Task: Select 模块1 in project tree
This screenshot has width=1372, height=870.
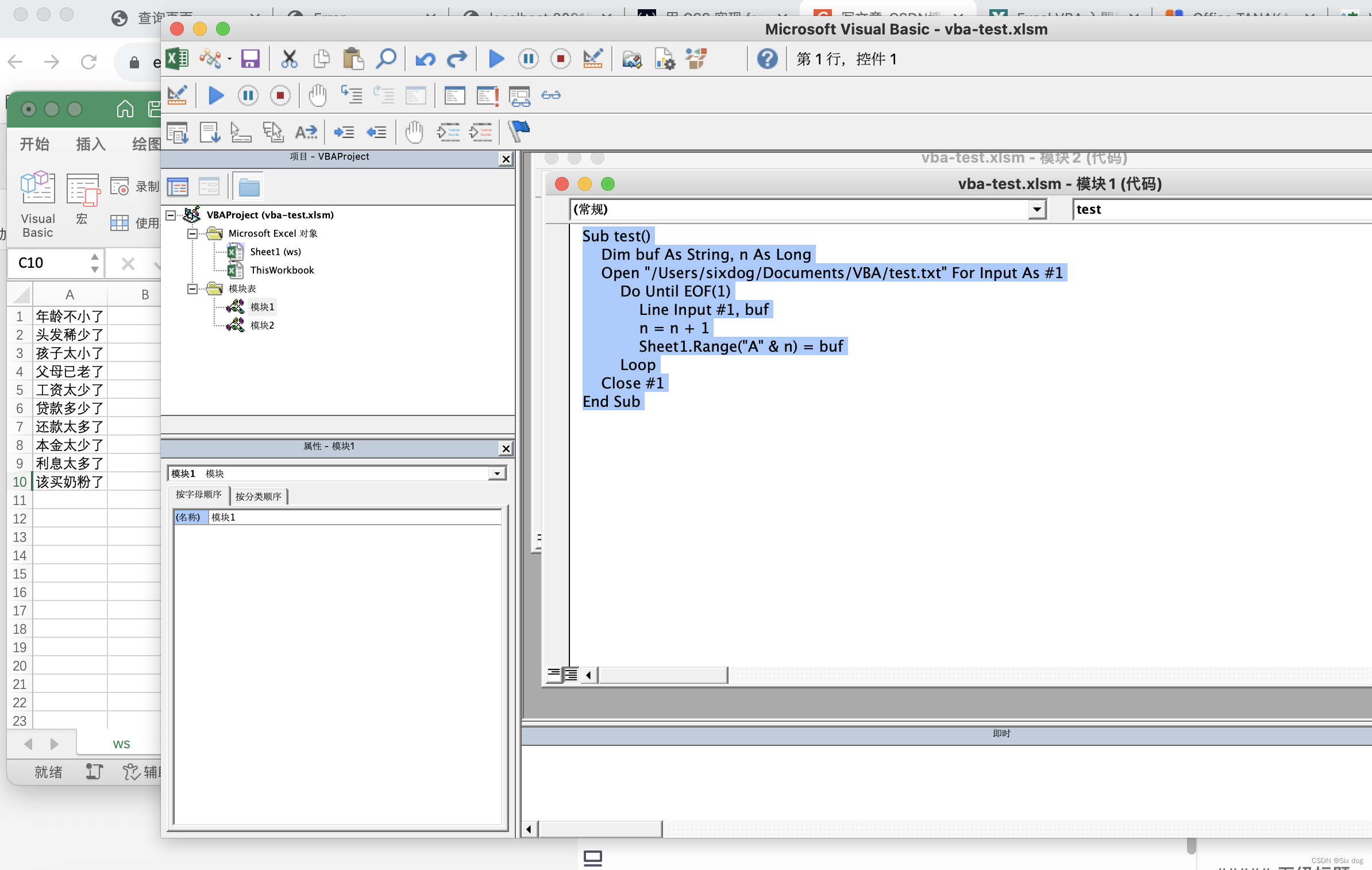Action: point(262,307)
